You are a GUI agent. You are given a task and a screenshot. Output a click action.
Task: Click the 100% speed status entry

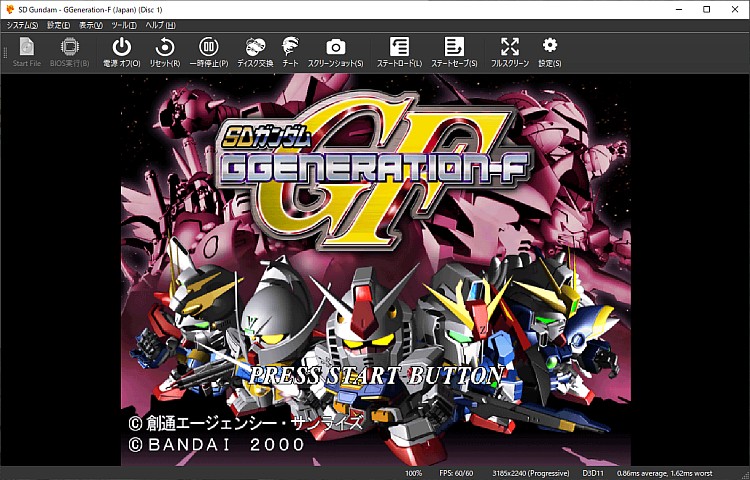click(x=414, y=473)
